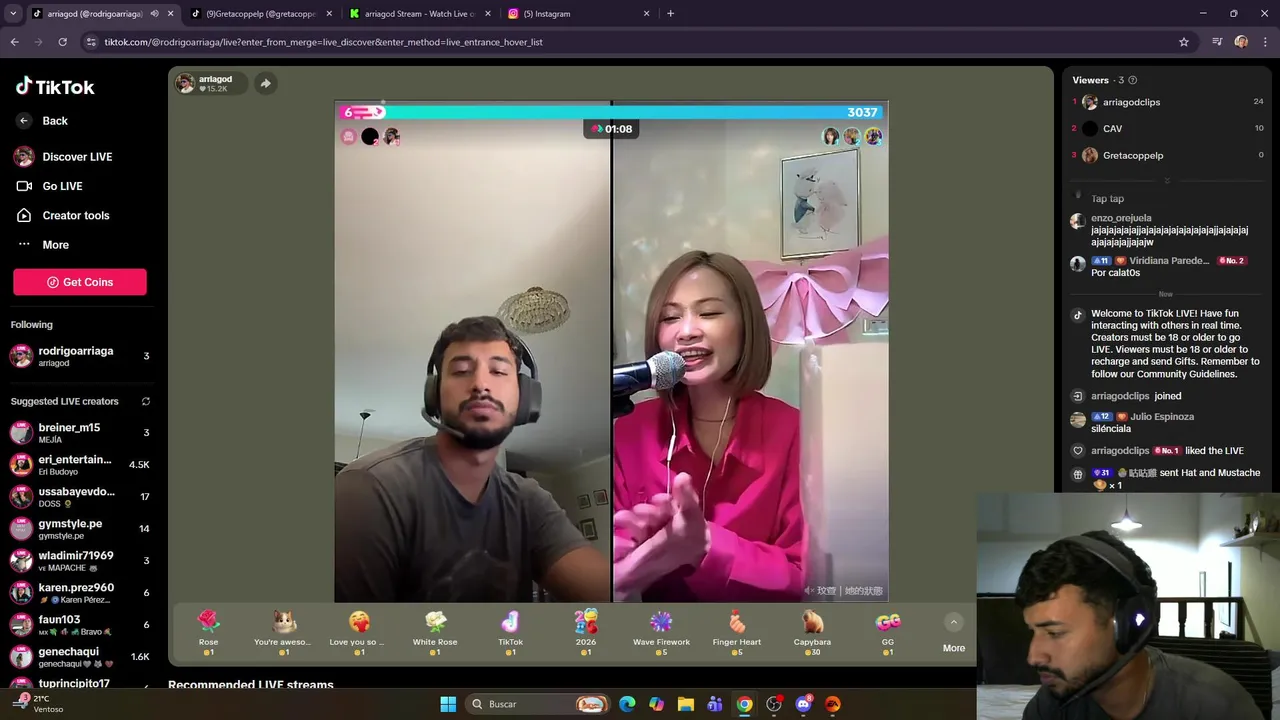1280x720 pixels.
Task: Refresh Suggested LIVE creators list
Action: click(146, 402)
